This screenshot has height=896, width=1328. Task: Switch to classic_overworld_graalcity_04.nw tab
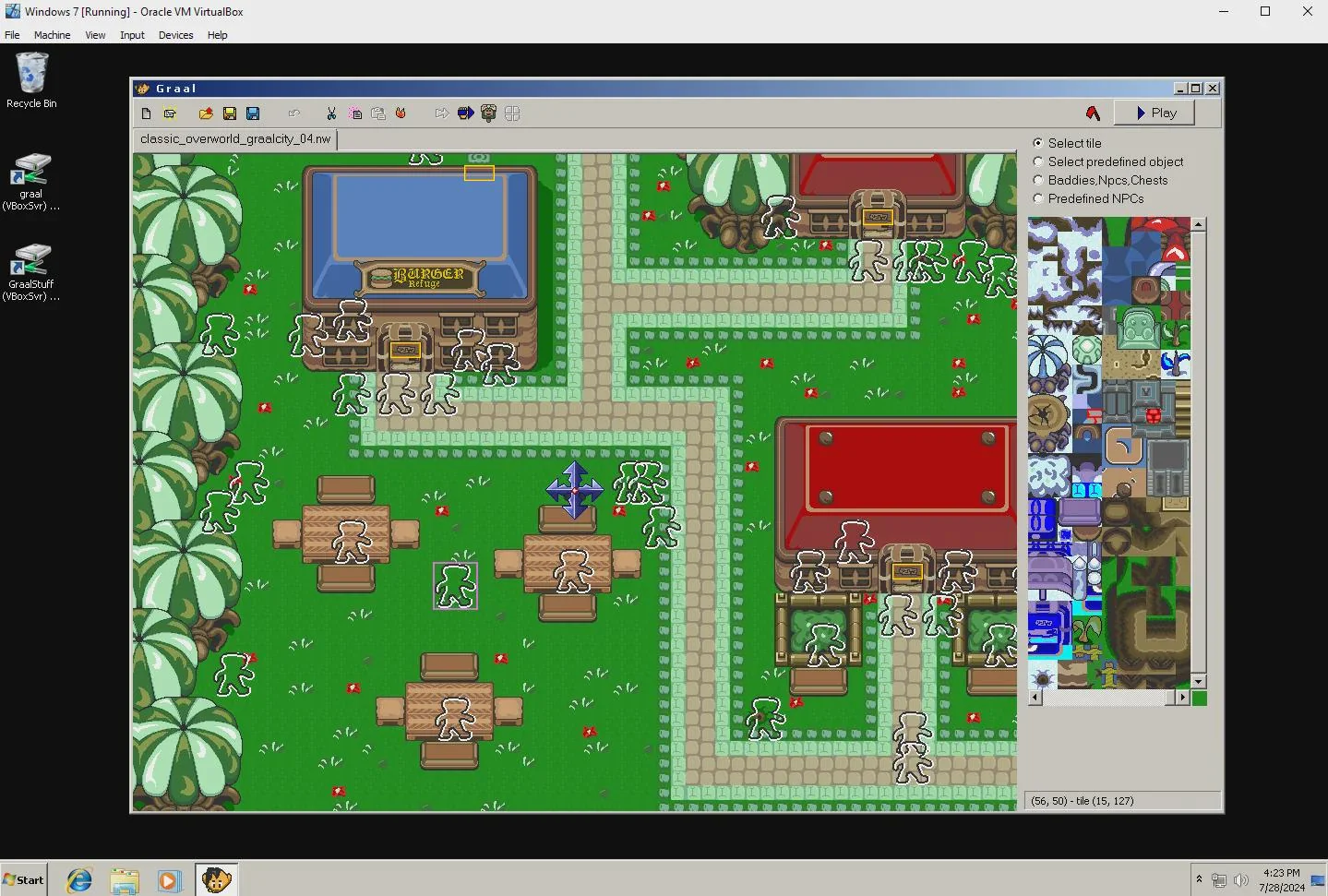click(x=235, y=139)
